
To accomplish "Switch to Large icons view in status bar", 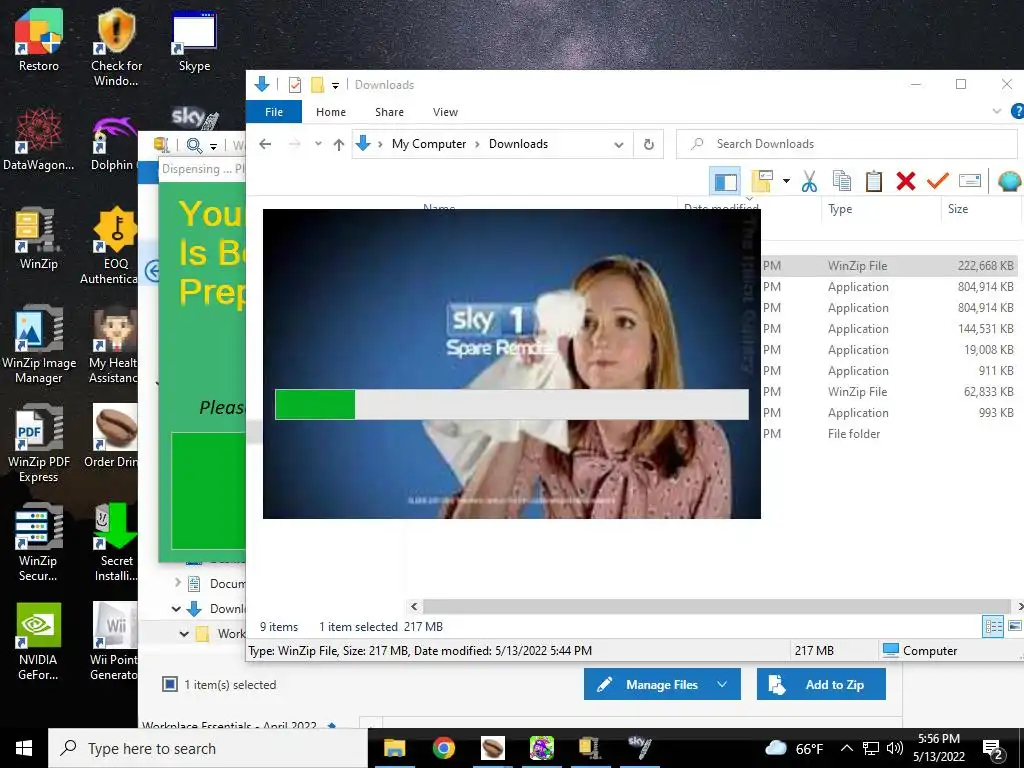I will pos(1015,626).
